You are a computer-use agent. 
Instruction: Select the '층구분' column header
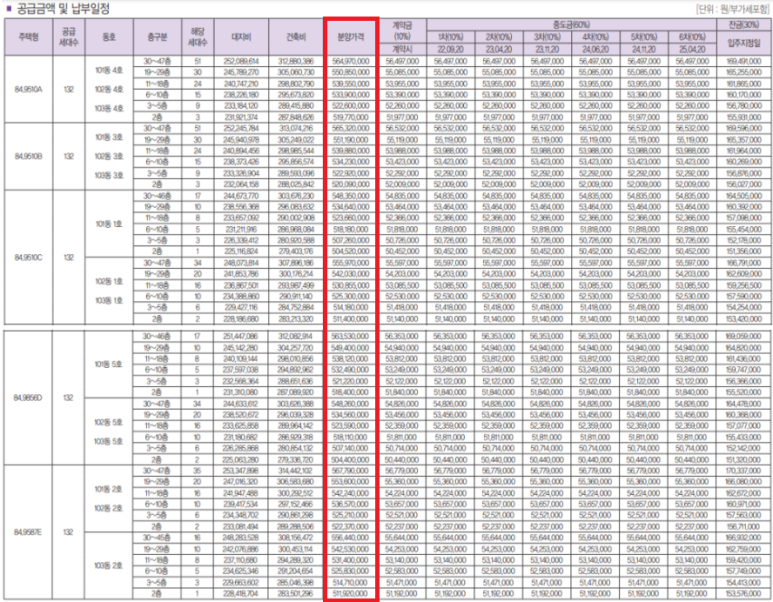[157, 37]
